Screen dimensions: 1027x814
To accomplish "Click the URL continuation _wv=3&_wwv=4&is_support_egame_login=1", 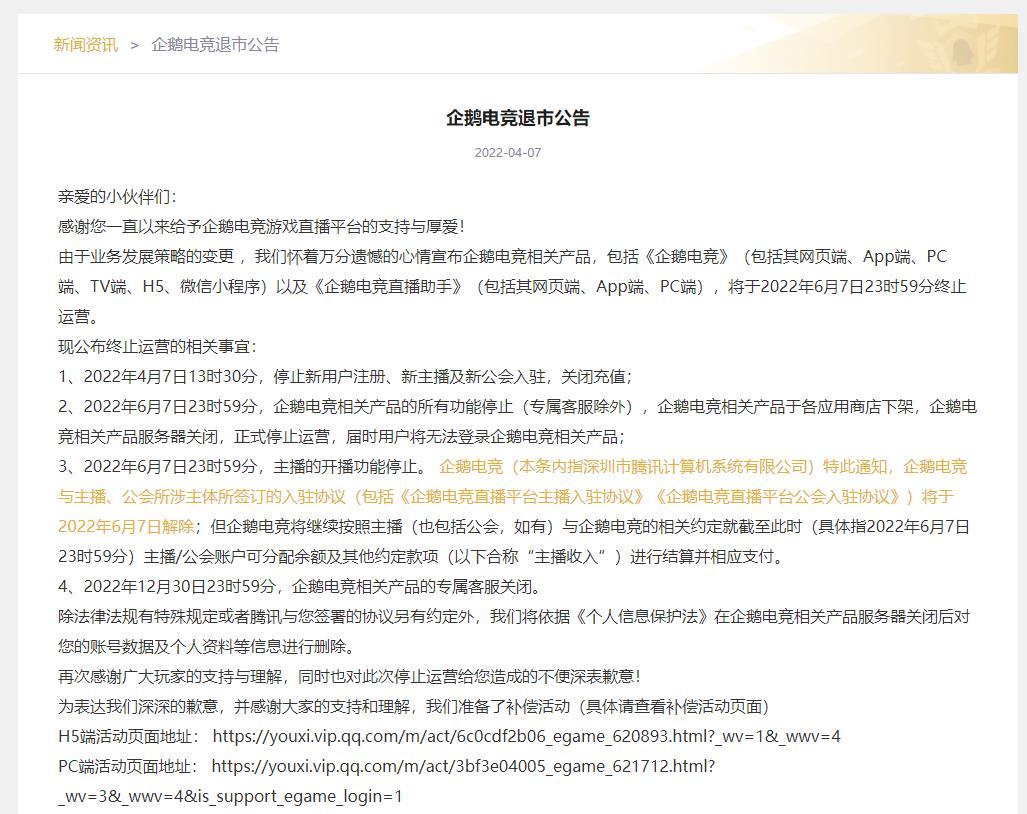I will tap(230, 796).
